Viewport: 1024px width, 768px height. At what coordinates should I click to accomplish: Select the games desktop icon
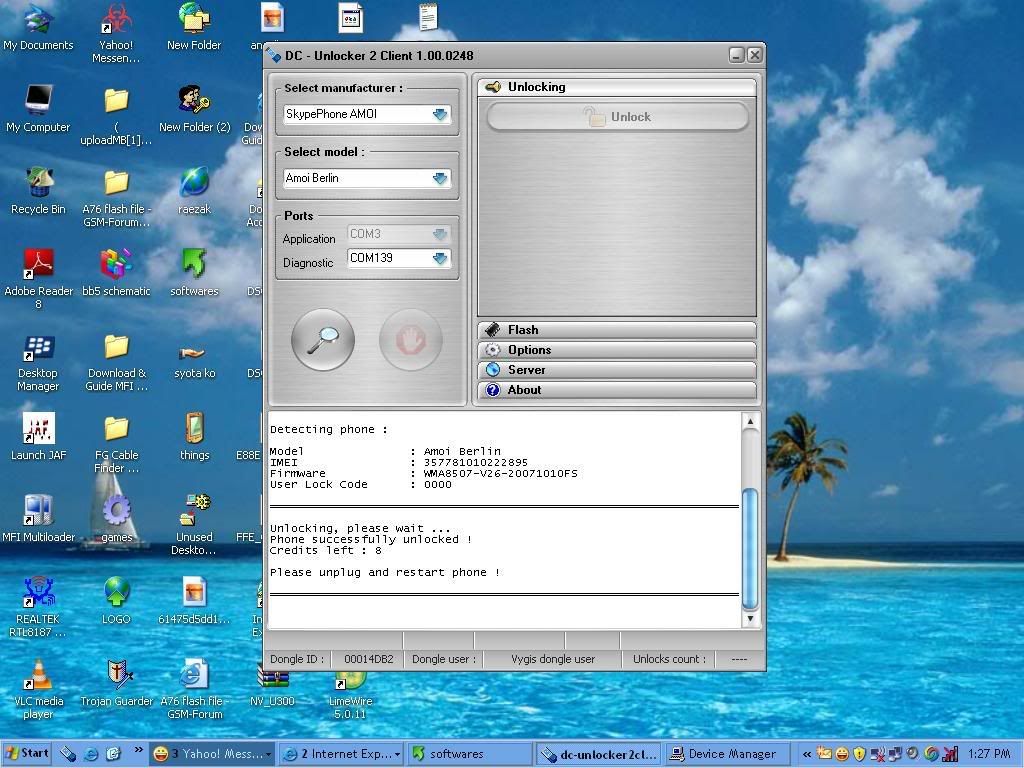[x=117, y=520]
